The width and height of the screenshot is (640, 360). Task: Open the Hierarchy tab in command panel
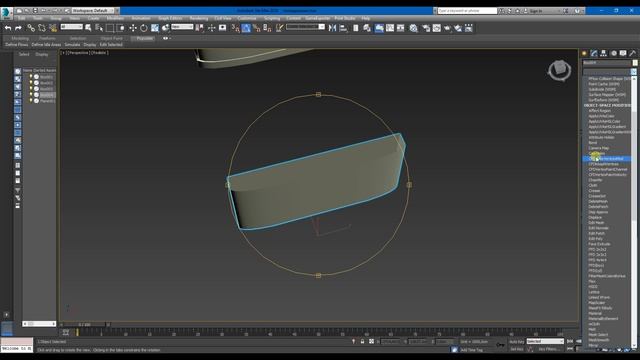pyautogui.click(x=604, y=53)
